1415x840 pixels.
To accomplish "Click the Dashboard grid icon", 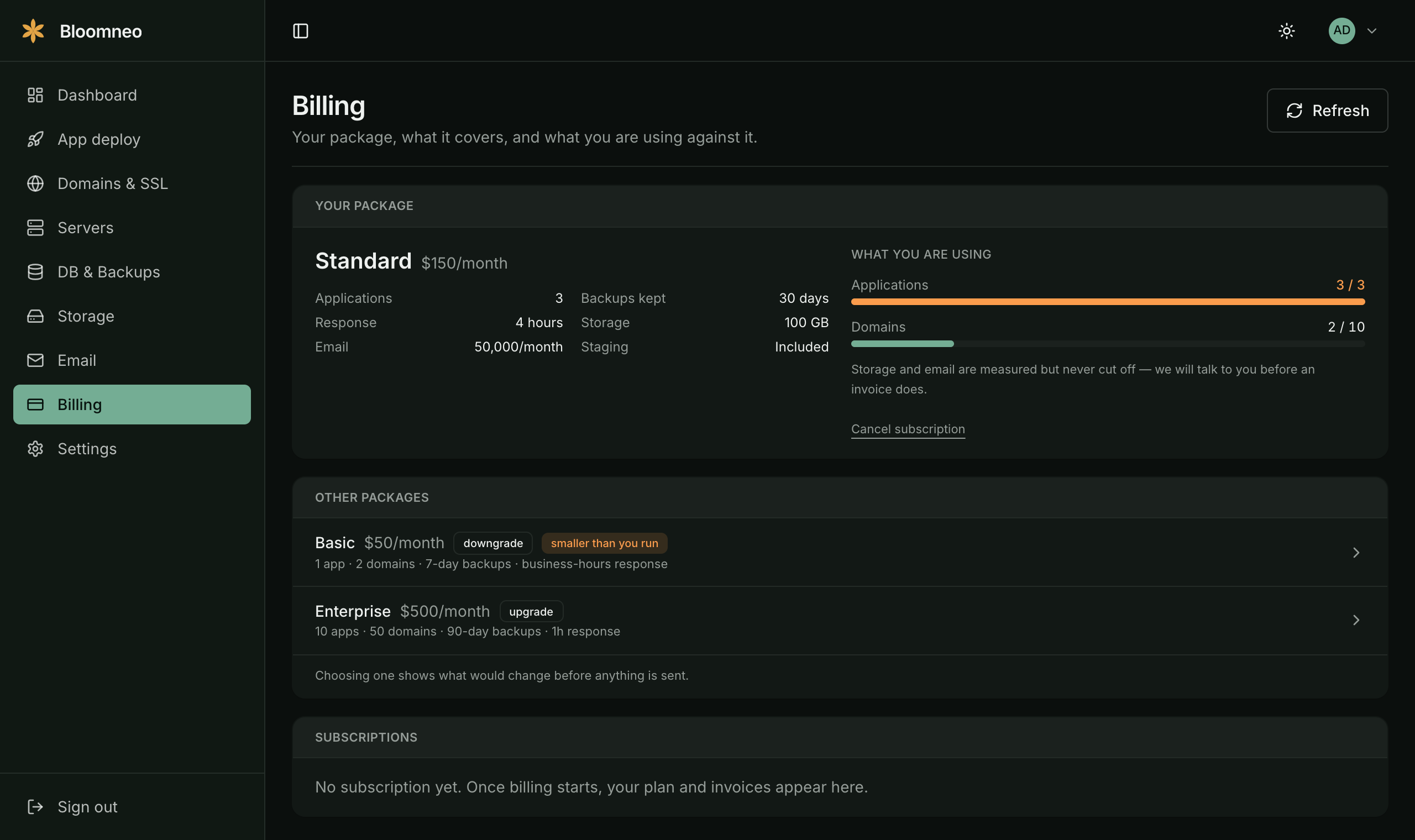I will pos(35,95).
